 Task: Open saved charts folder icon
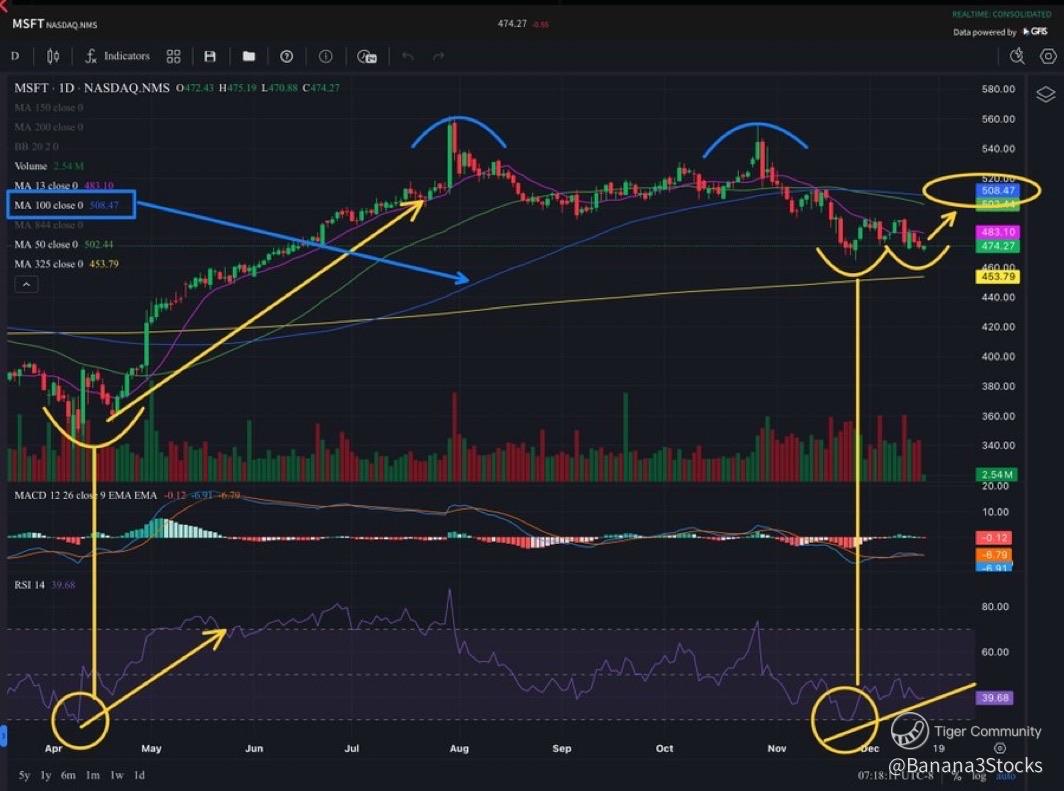[x=249, y=56]
